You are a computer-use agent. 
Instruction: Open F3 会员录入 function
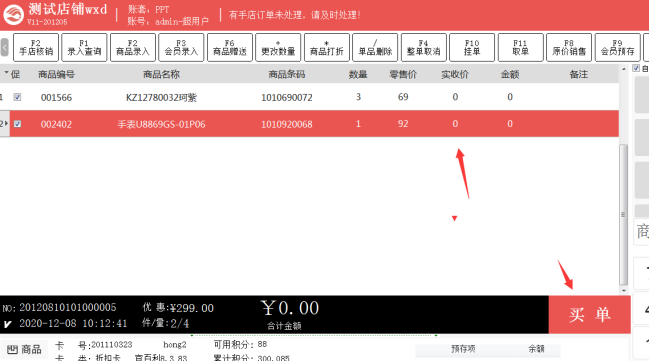coord(181,48)
